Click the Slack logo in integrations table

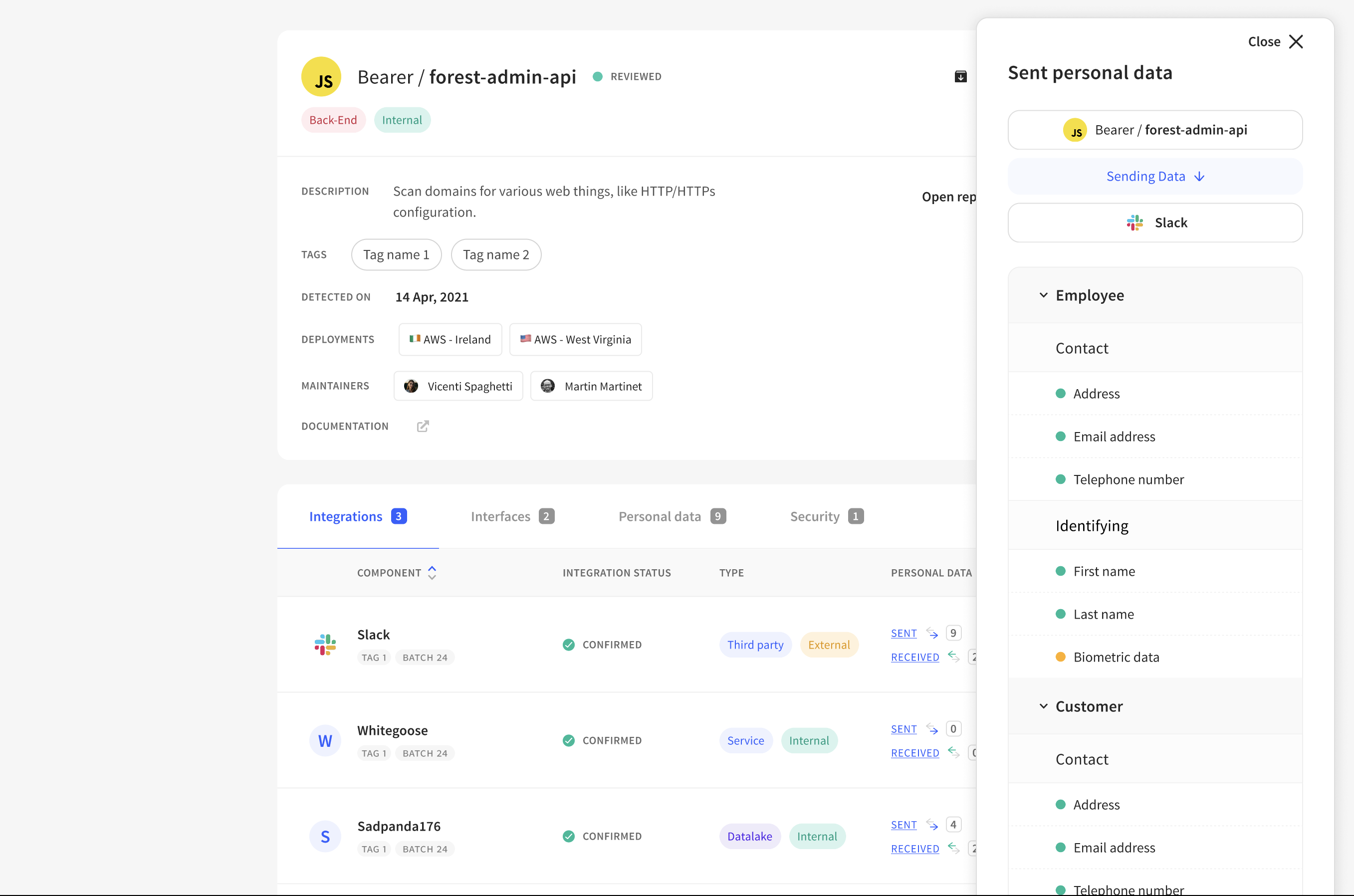tap(325, 645)
